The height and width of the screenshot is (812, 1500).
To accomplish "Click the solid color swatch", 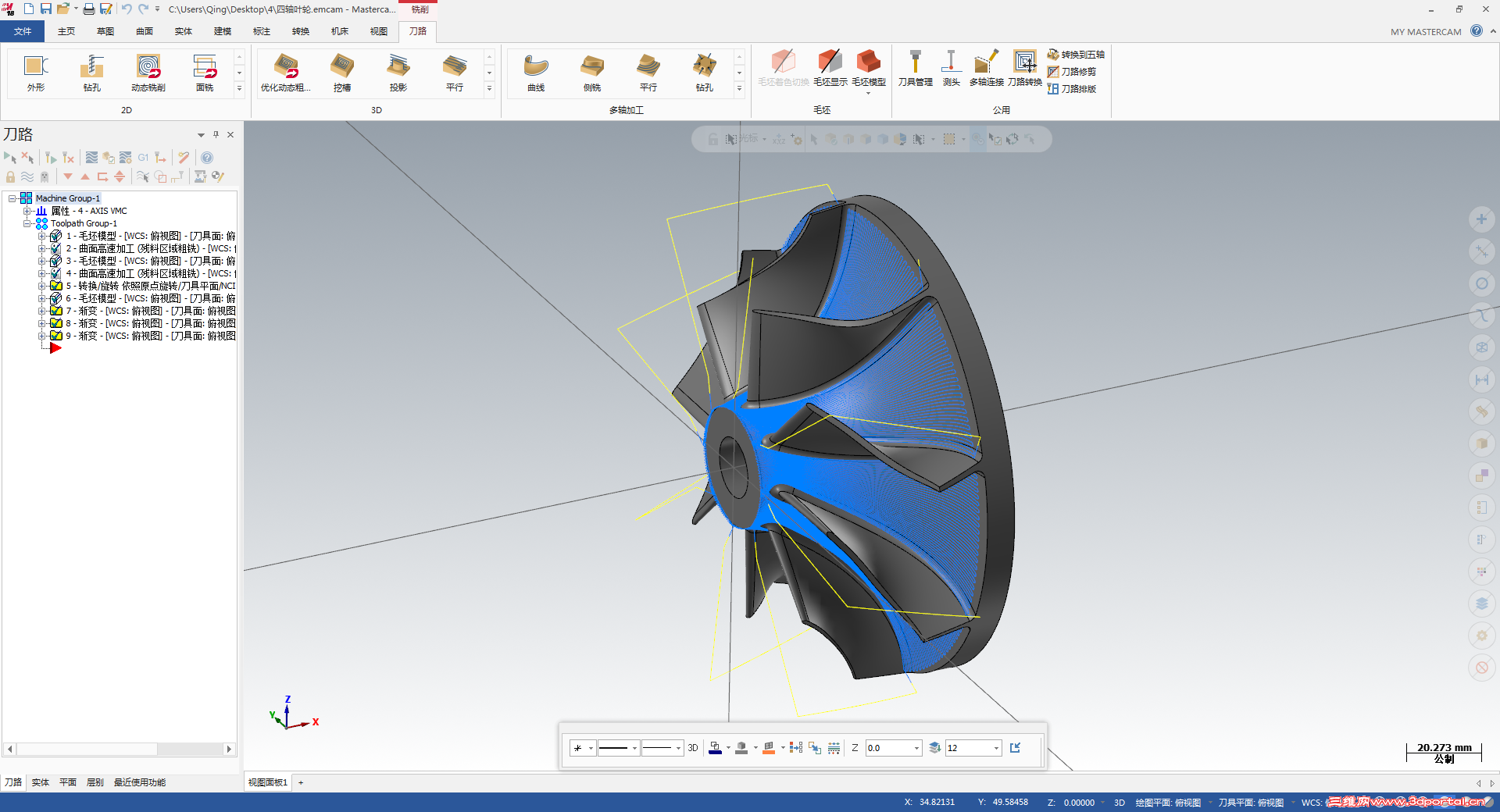I will (x=741, y=748).
